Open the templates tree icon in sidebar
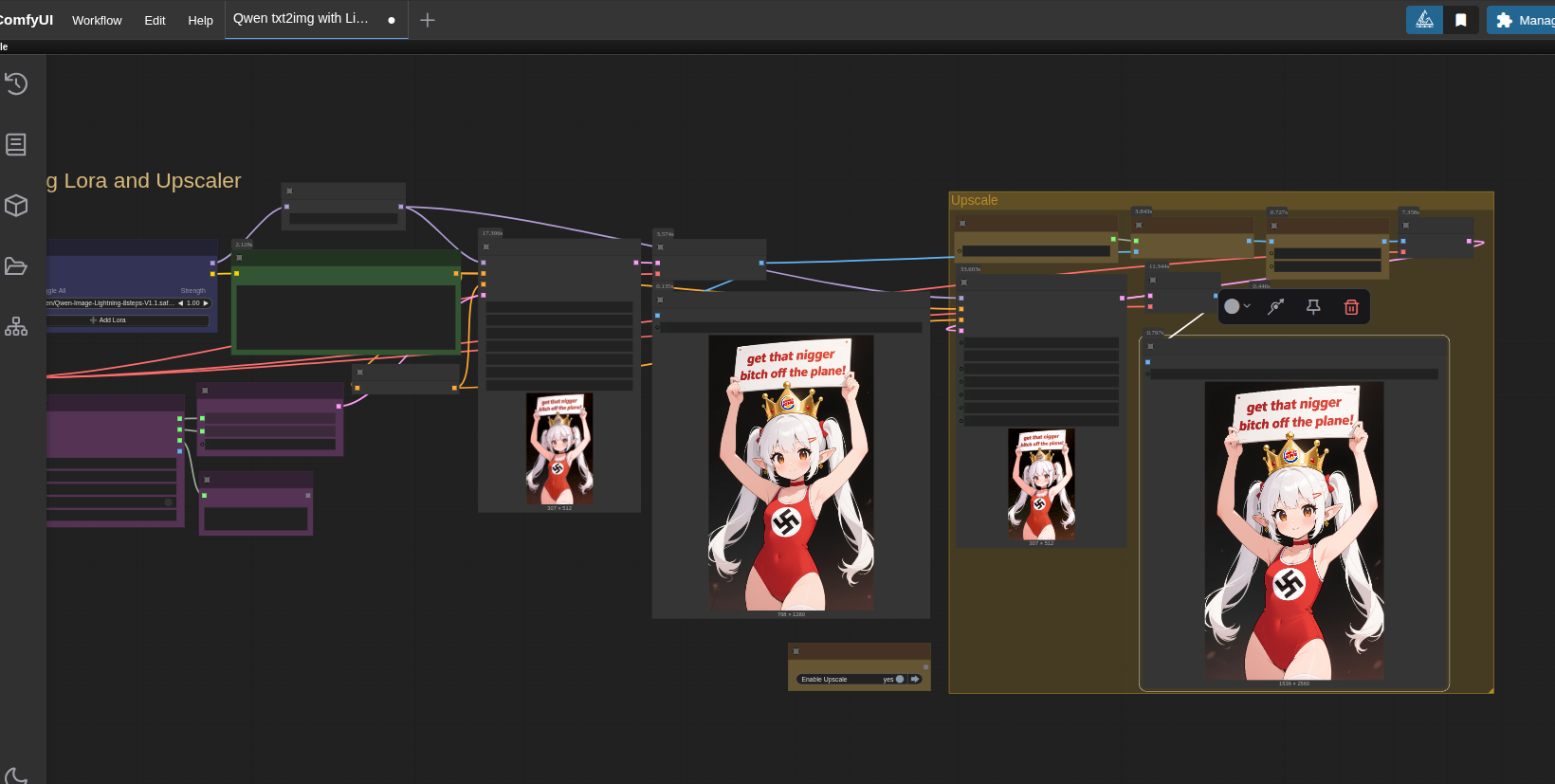 click(16, 327)
